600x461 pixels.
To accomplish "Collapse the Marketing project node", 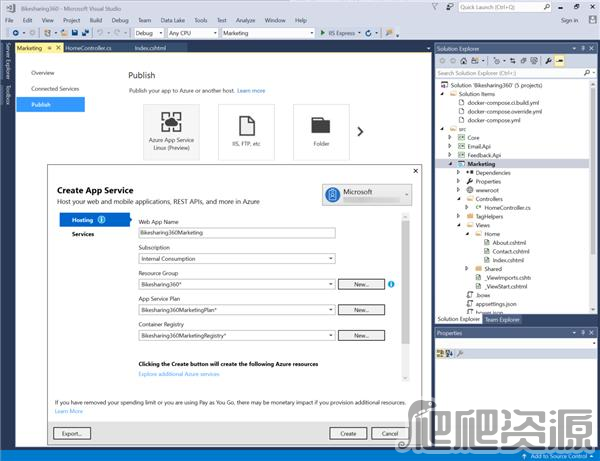I will pos(450,163).
